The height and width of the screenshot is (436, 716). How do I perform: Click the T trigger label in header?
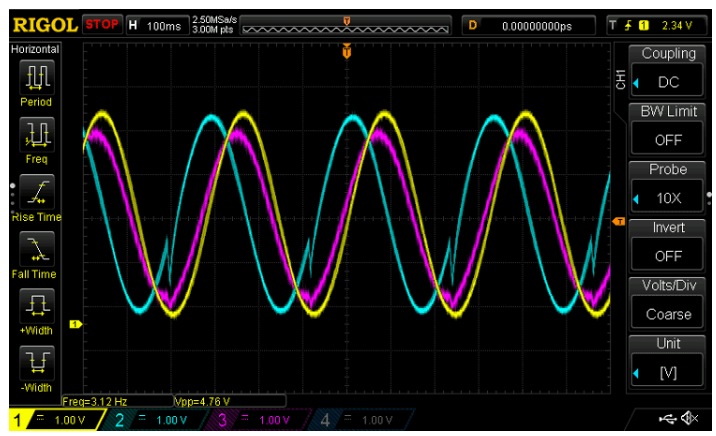[x=613, y=26]
